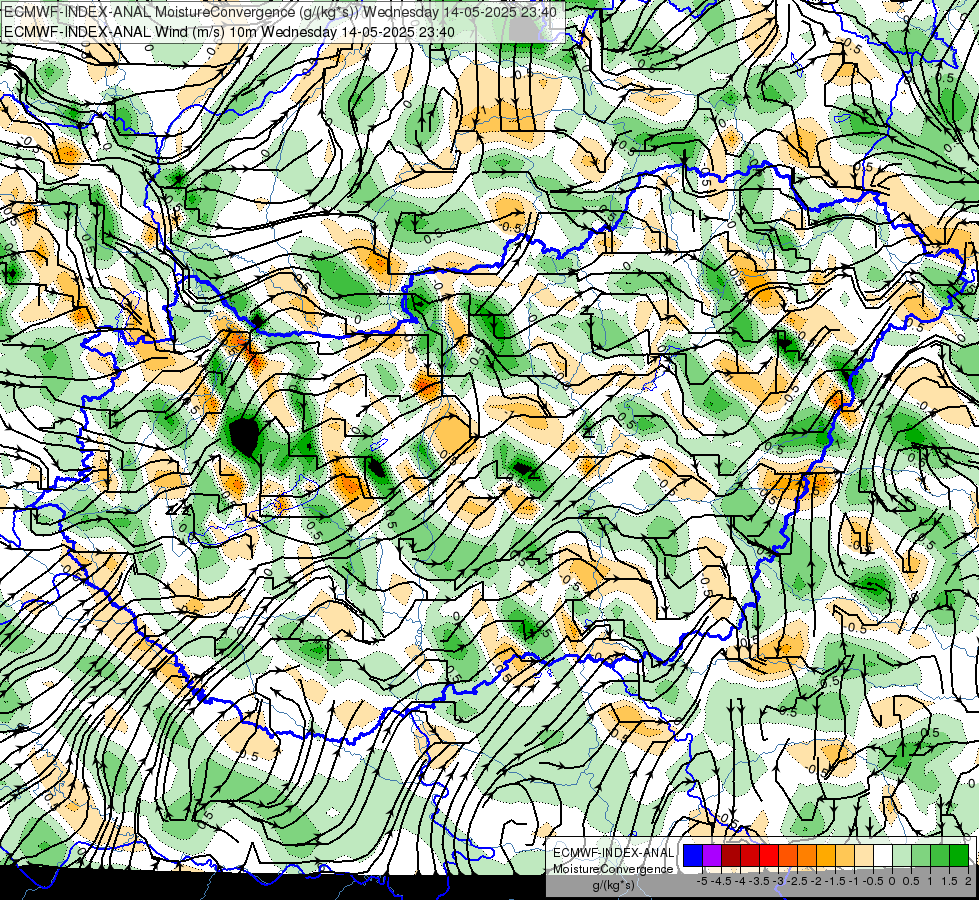The height and width of the screenshot is (900, 979).
Task: Select the darkest green swatch at legend end
Action: (959, 855)
